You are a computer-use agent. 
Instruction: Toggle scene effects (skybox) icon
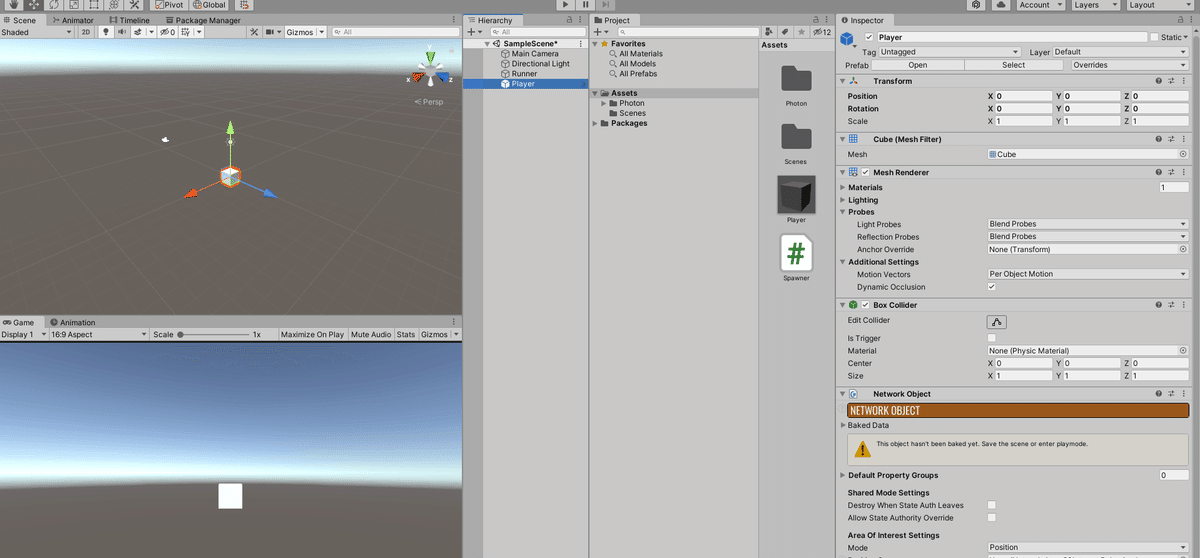click(139, 32)
